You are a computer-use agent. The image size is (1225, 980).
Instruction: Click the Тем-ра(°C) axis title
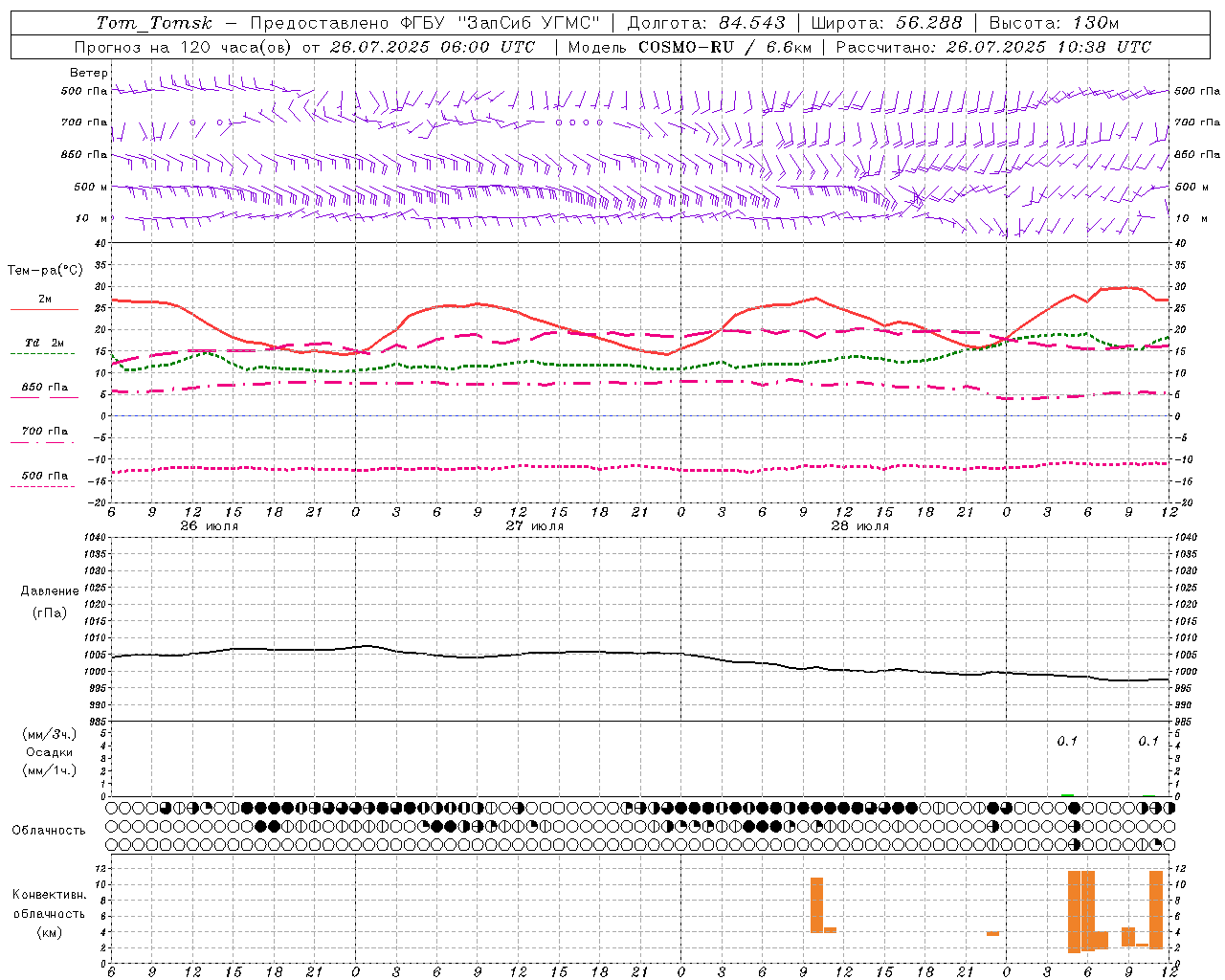click(x=45, y=271)
